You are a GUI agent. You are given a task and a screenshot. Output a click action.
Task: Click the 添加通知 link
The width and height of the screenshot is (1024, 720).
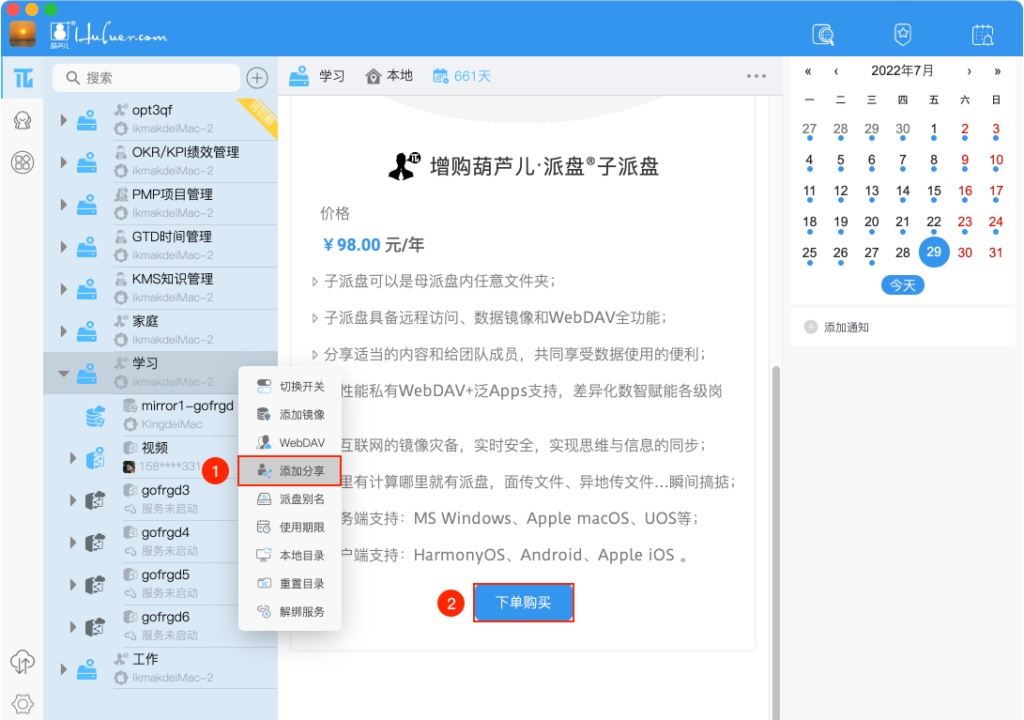click(846, 327)
